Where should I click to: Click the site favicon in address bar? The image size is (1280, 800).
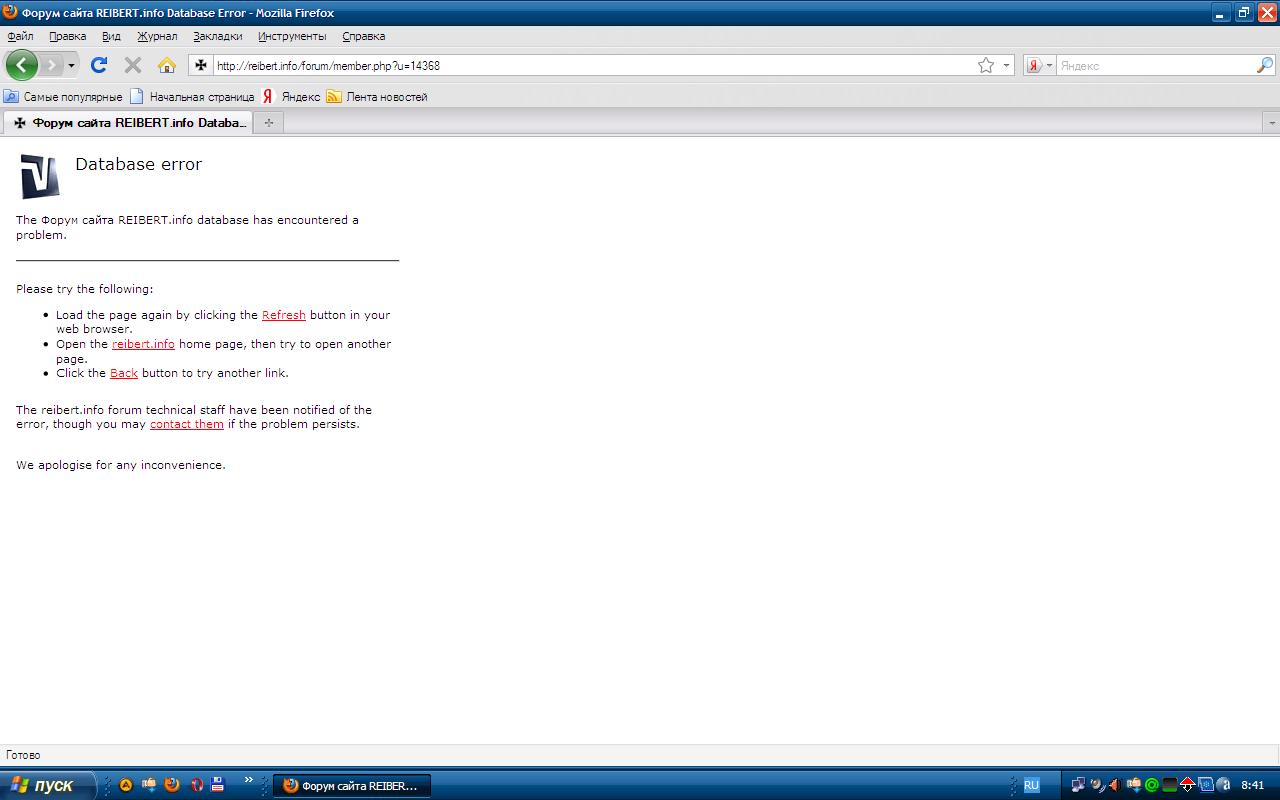tap(201, 65)
